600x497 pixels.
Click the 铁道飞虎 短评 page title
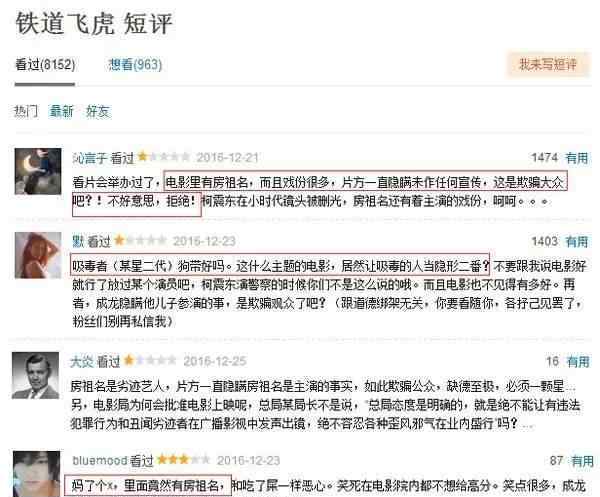tap(94, 24)
